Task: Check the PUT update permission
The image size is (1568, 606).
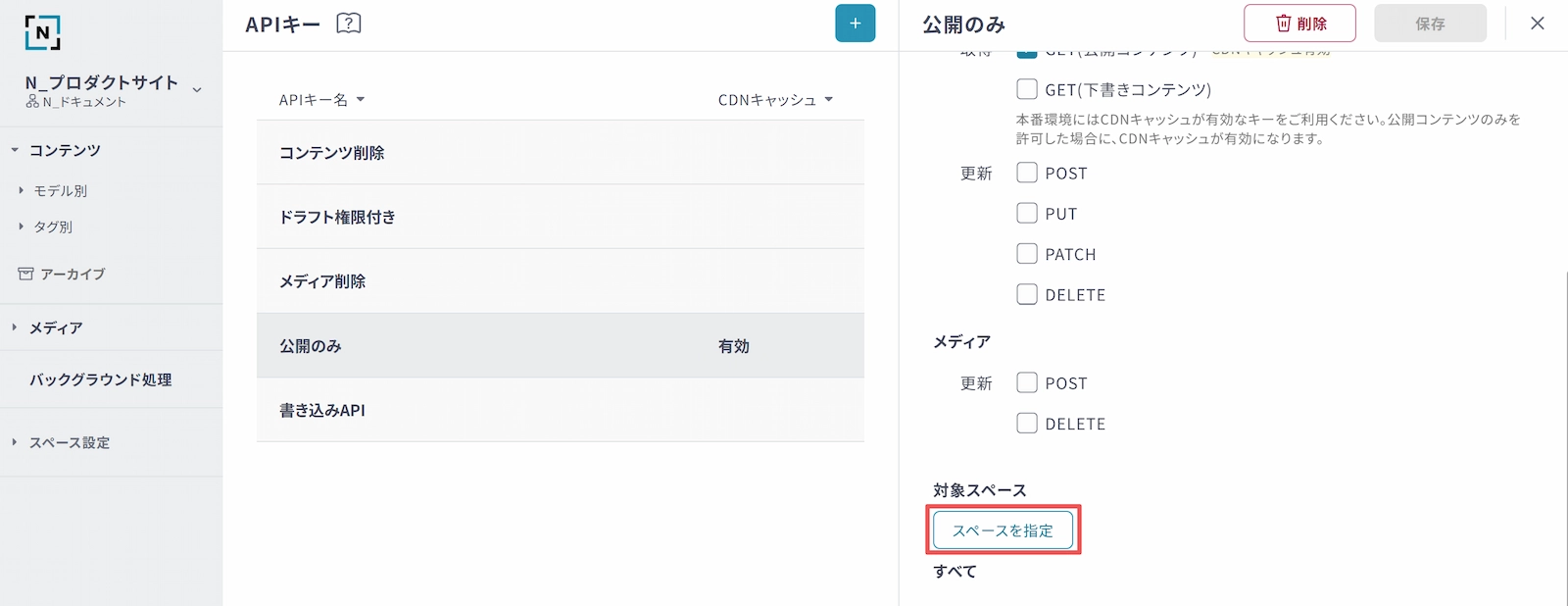Action: pyautogui.click(x=1027, y=213)
